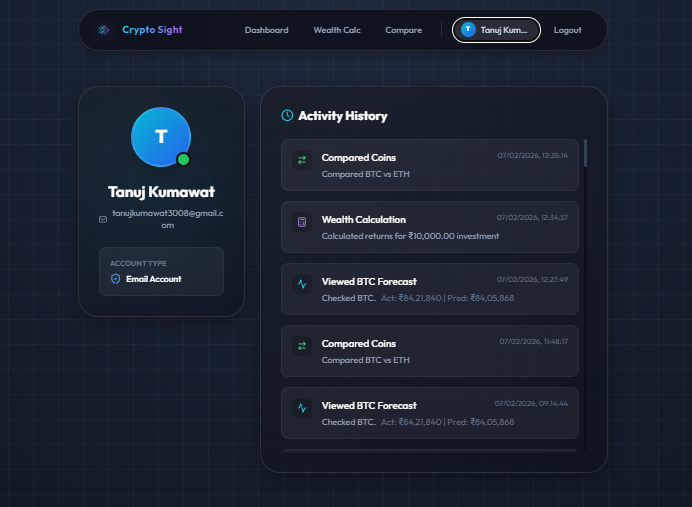Open the Compare page

click(x=404, y=30)
